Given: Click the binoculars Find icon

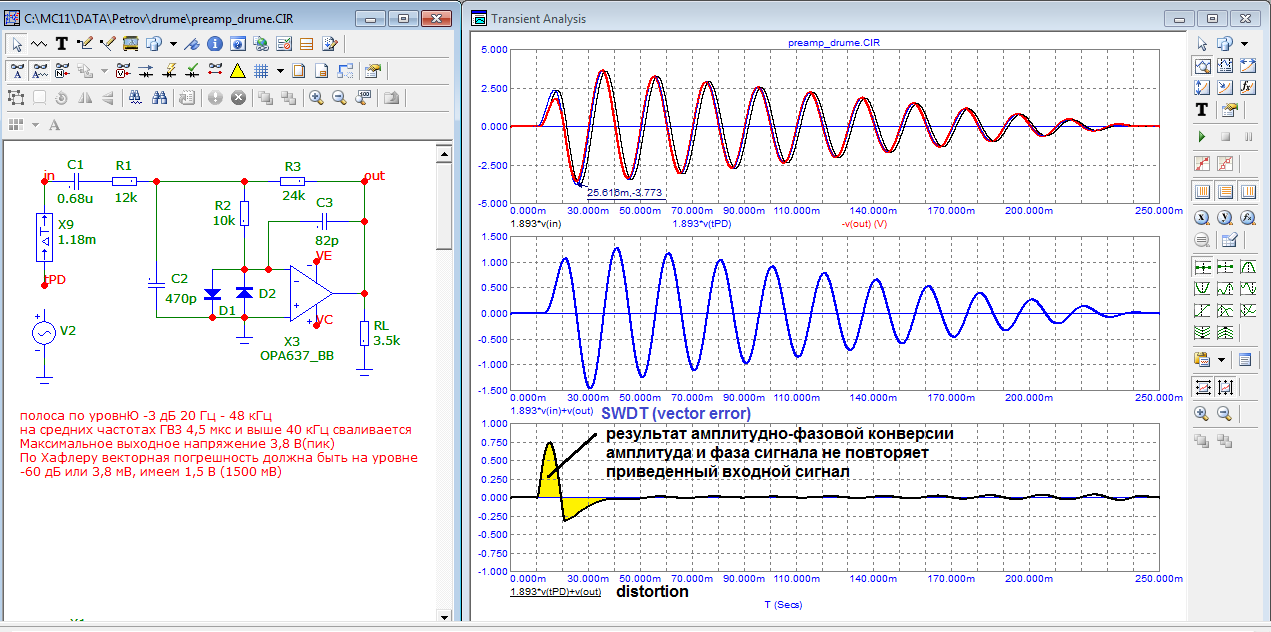Looking at the screenshot, I should (159, 98).
